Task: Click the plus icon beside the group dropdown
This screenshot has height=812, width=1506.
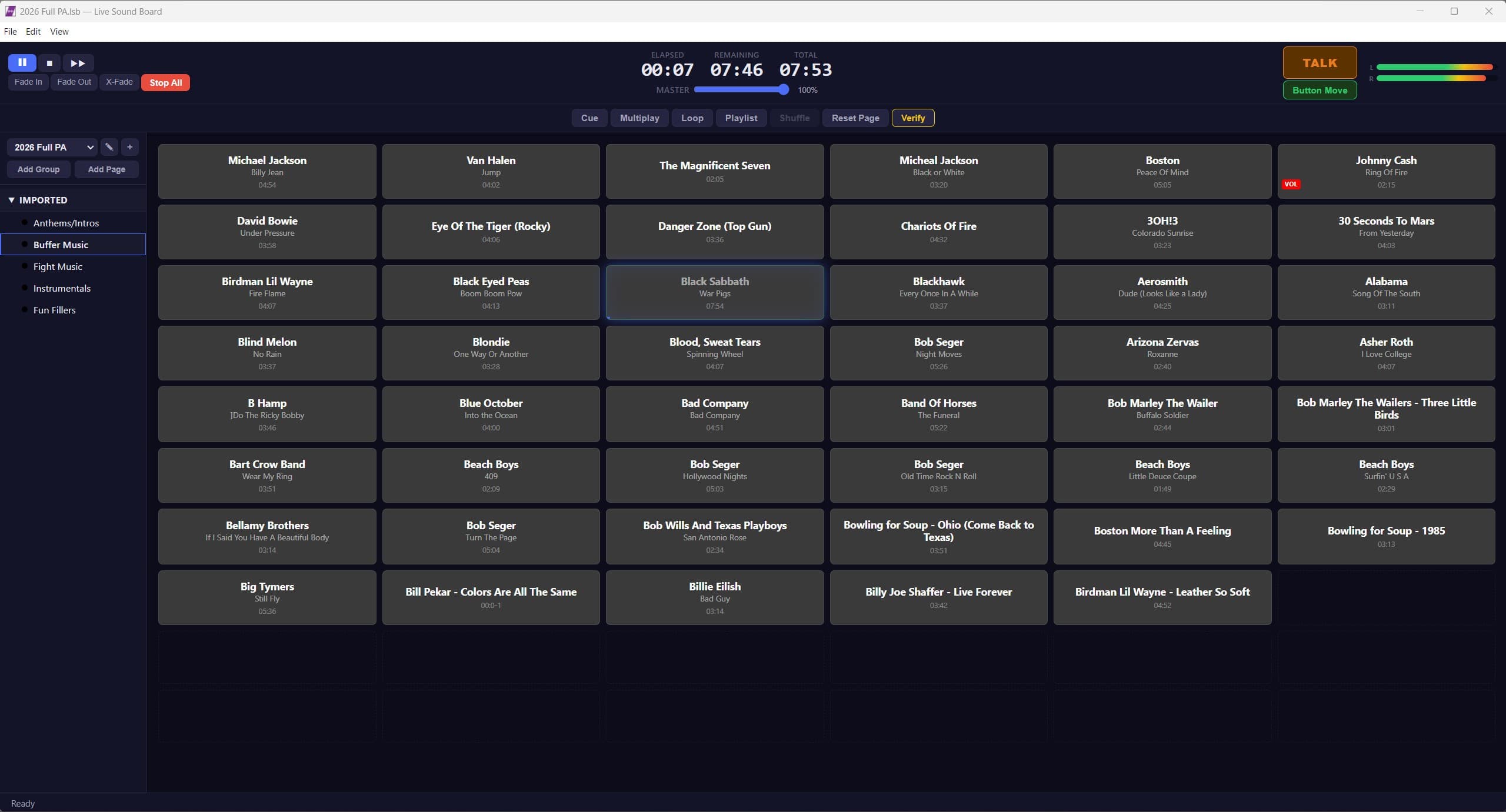Action: pyautogui.click(x=129, y=147)
